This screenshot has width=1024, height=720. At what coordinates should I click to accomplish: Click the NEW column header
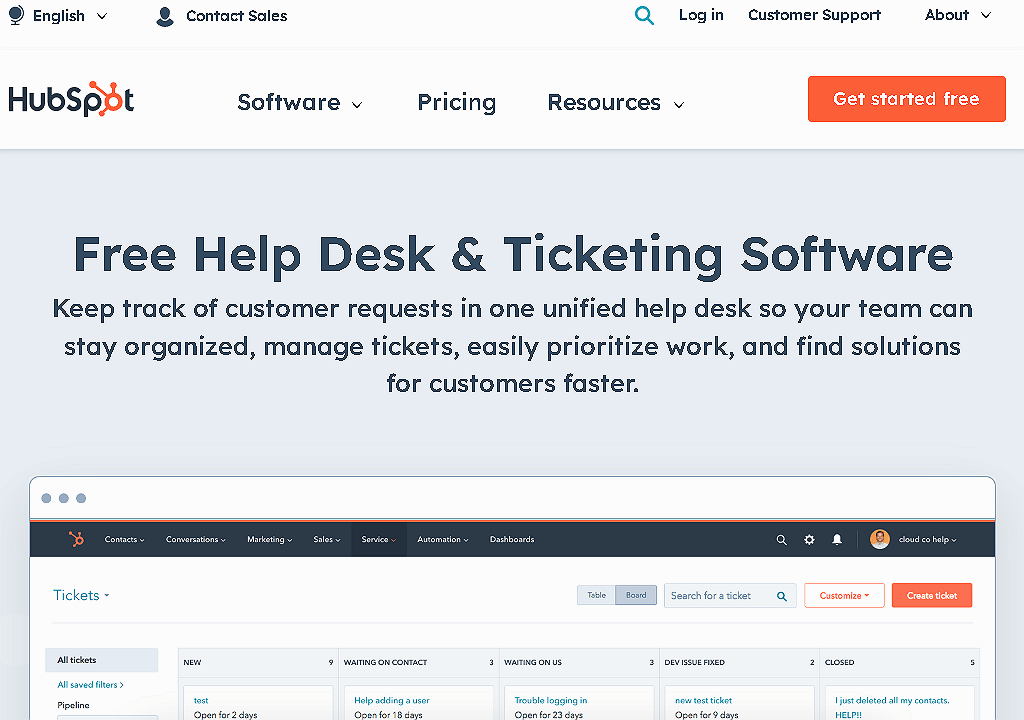258,663
